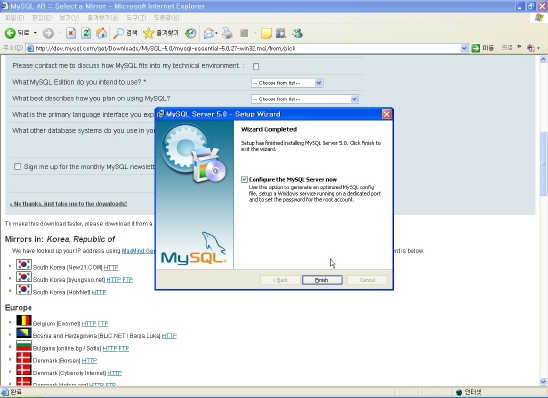548x398 pixels.
Task: Click the Messenger toolbar icon
Action: pyautogui.click(x=297, y=33)
